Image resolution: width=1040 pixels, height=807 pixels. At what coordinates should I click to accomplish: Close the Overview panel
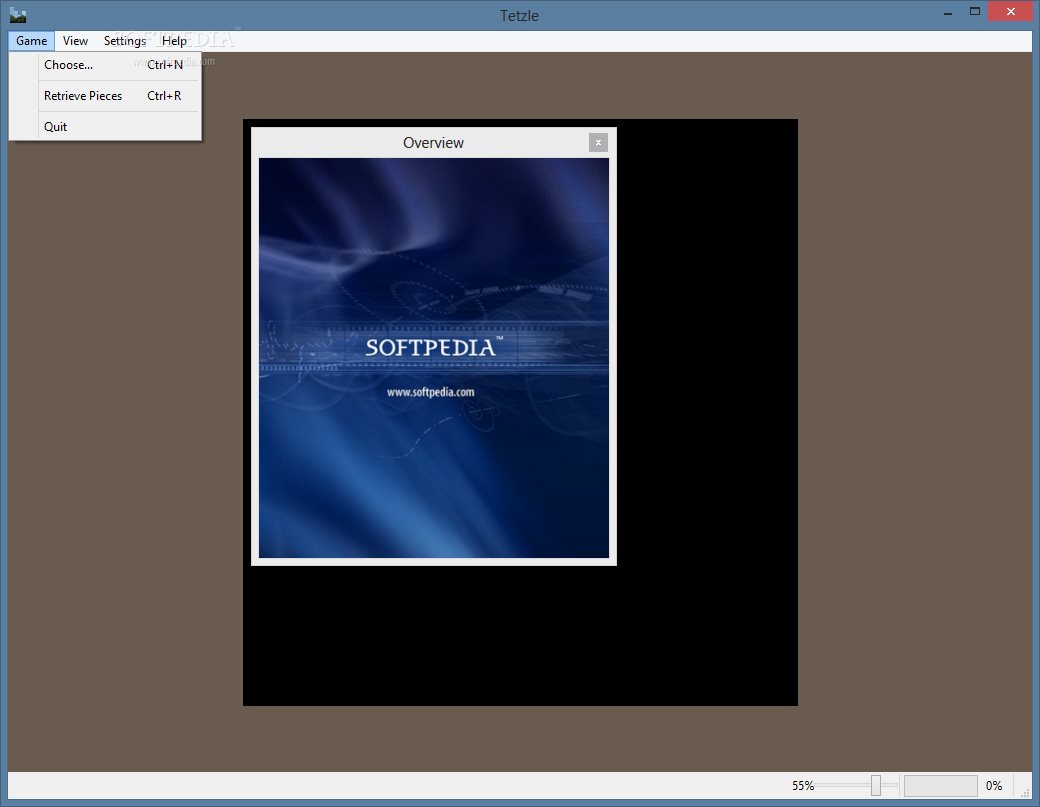coord(598,143)
